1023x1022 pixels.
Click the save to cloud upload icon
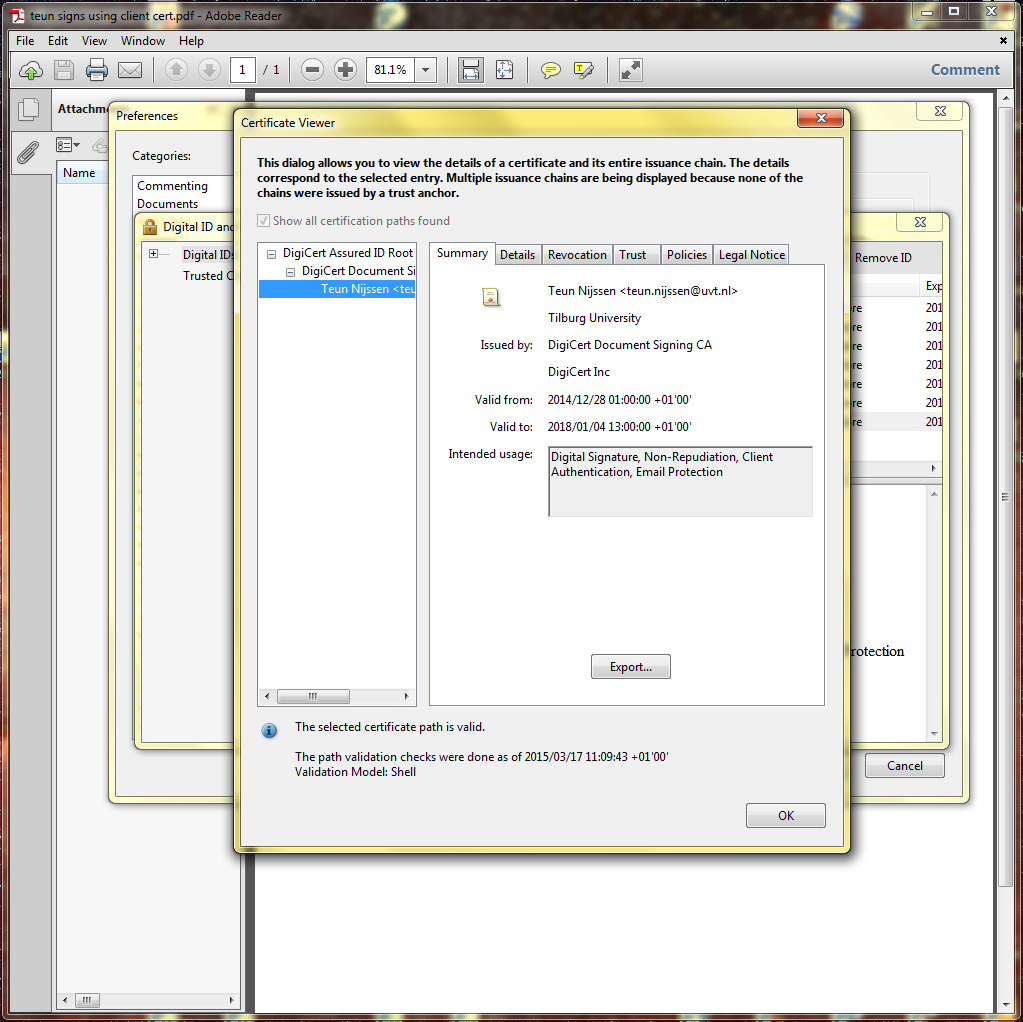pyautogui.click(x=31, y=70)
